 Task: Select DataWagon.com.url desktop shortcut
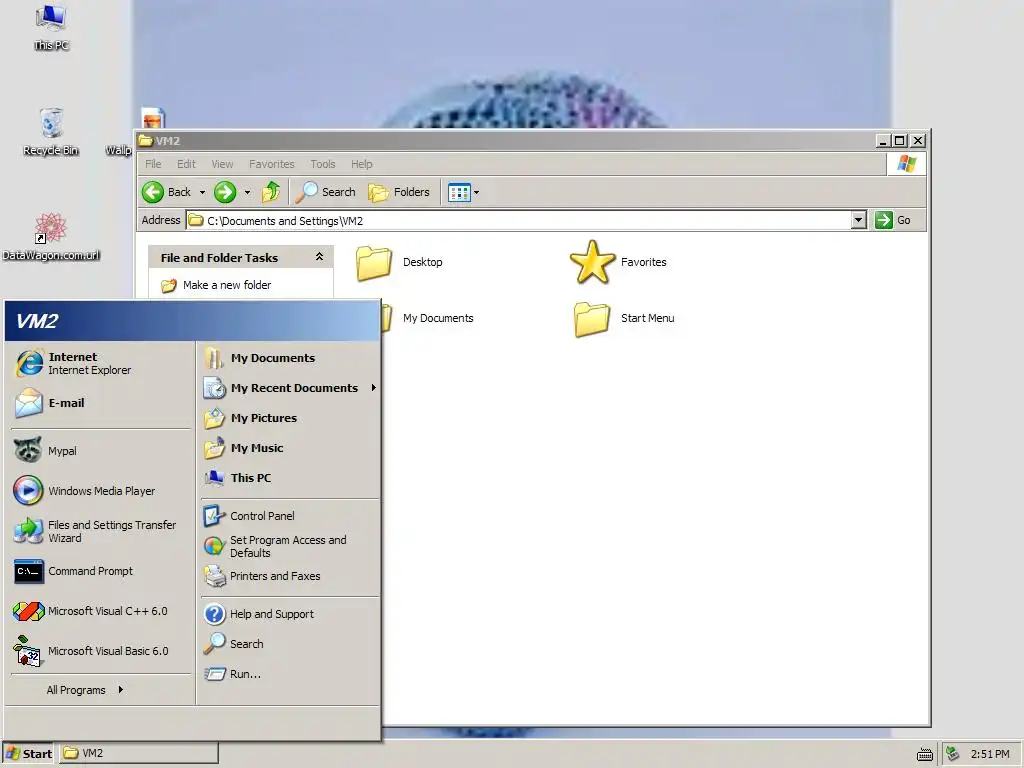(x=51, y=237)
